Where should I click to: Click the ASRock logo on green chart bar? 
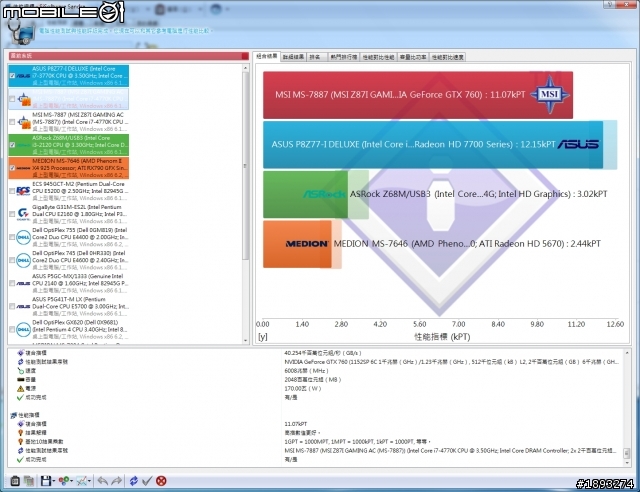[325, 194]
